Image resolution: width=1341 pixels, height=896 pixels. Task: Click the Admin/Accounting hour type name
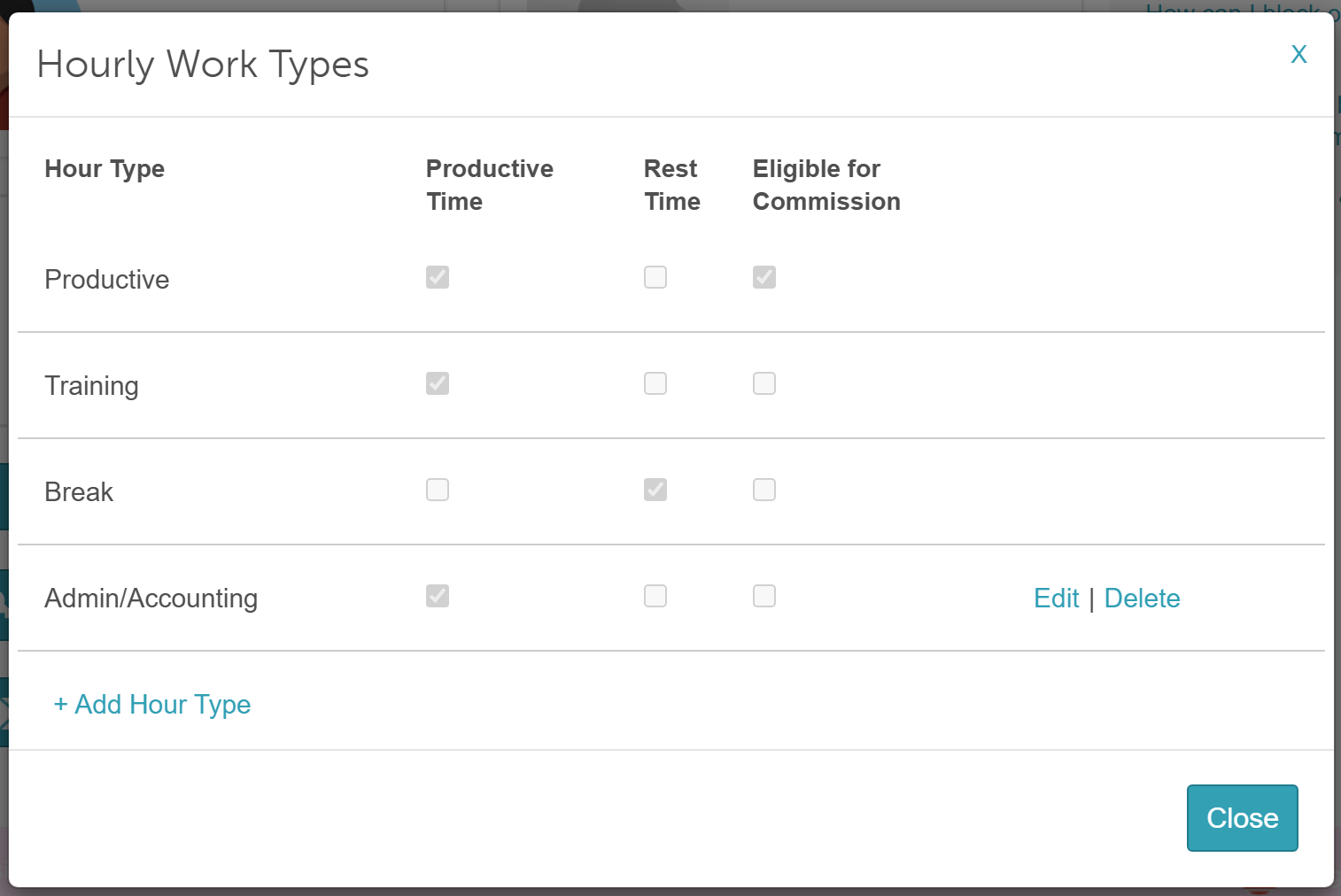coord(151,599)
